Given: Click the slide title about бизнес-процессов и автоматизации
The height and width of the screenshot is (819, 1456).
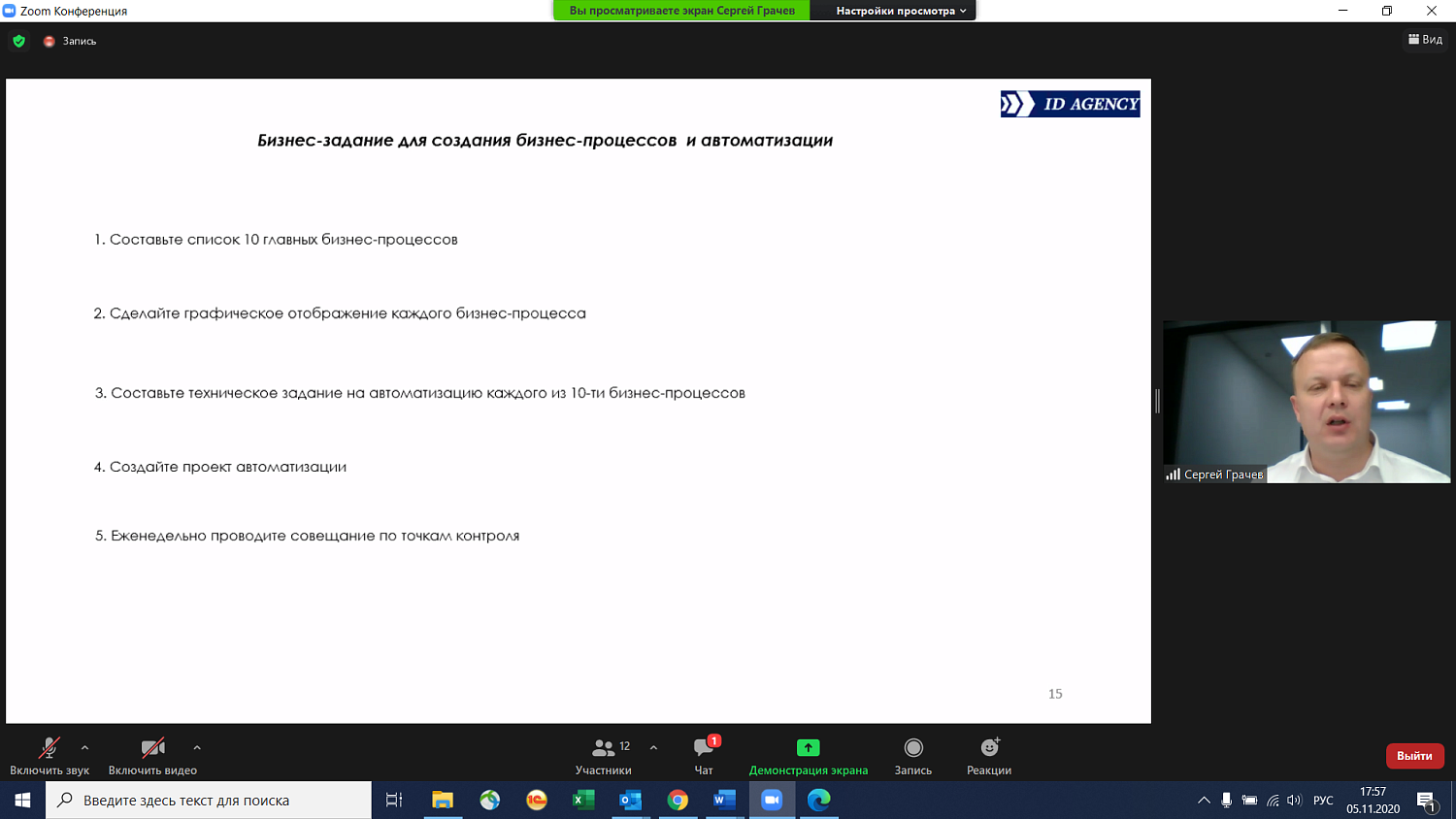Looking at the screenshot, I should pos(545,141).
